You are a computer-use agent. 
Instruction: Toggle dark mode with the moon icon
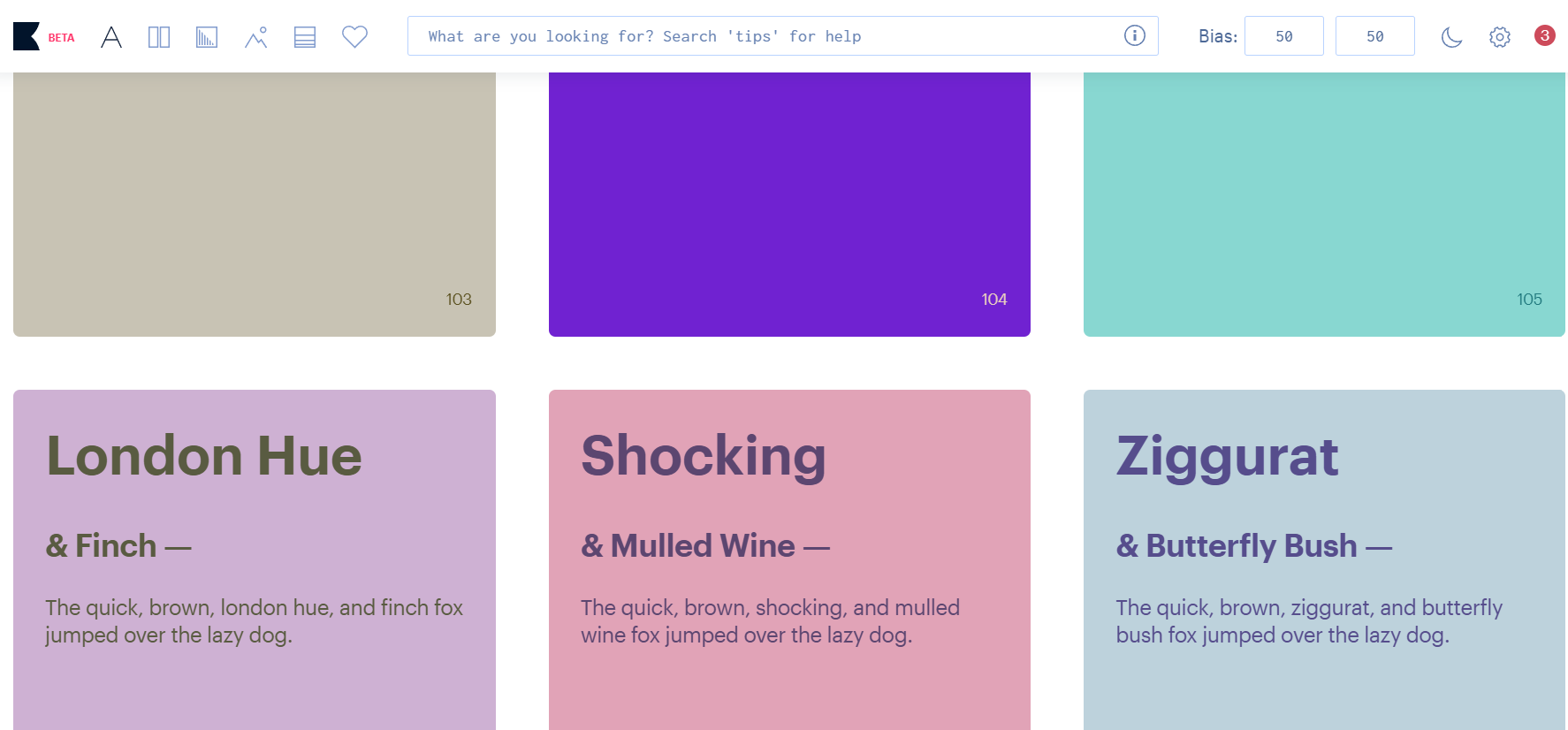tap(1451, 37)
